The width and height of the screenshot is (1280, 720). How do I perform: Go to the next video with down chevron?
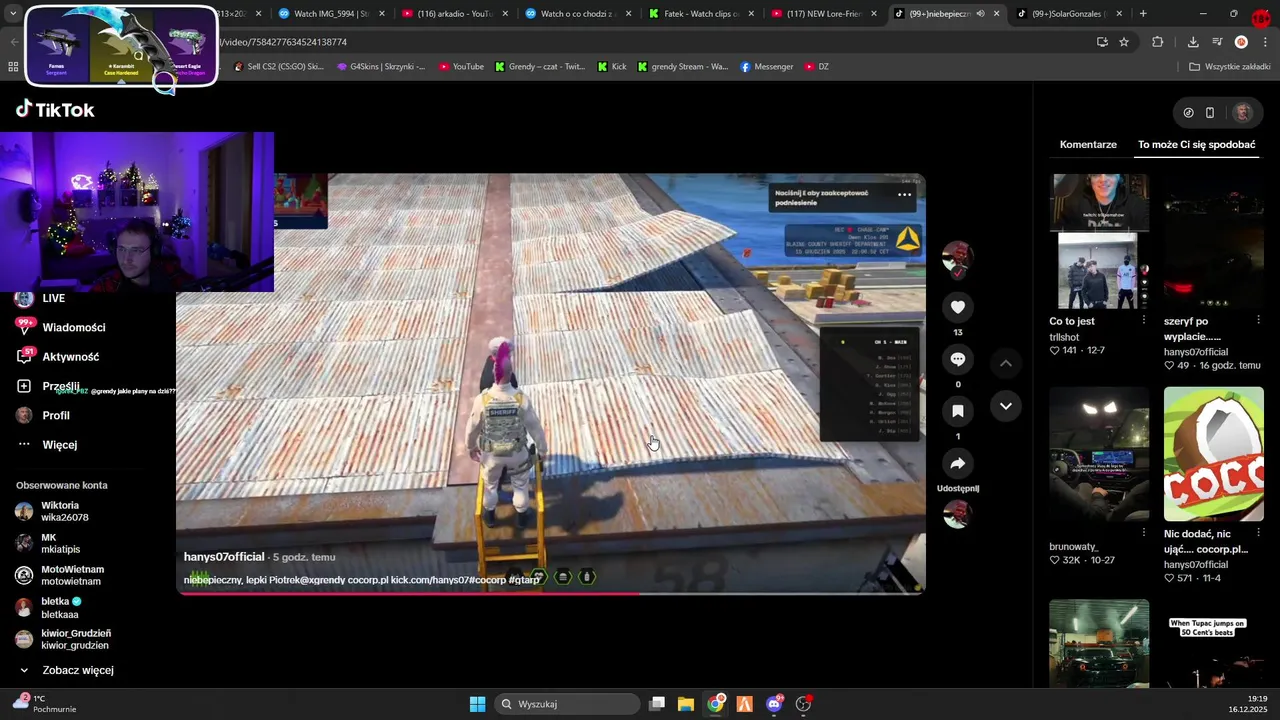1006,406
